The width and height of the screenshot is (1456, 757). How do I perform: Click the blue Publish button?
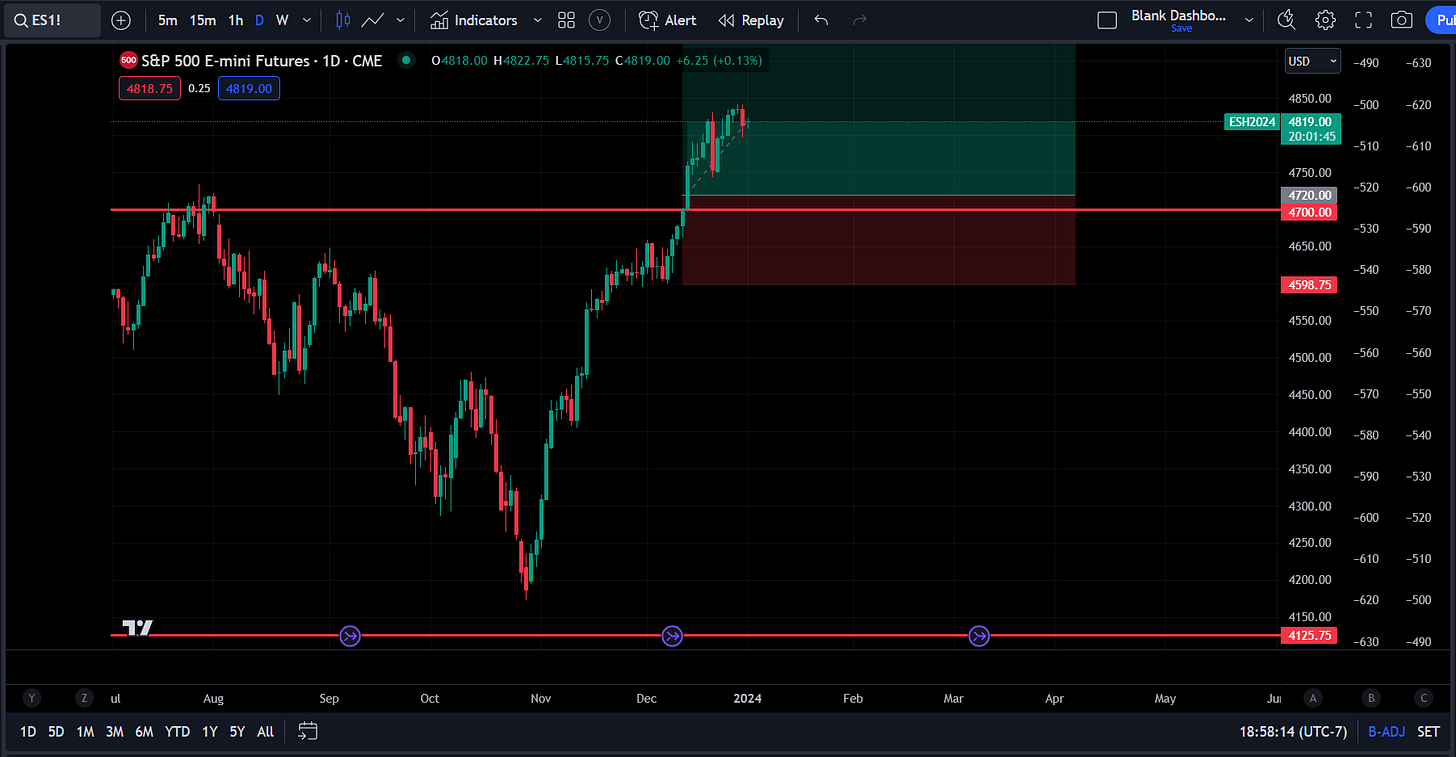click(x=1441, y=20)
